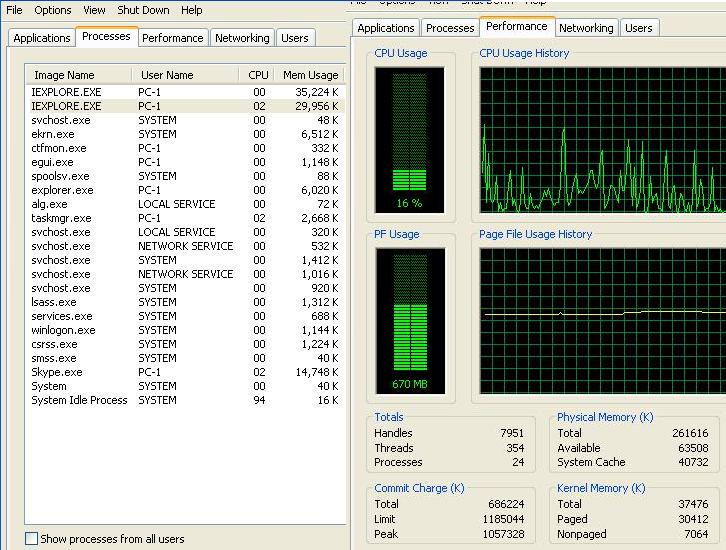Select the taskmgr.exe process
Image resolution: width=726 pixels, height=550 pixels.
[61, 218]
